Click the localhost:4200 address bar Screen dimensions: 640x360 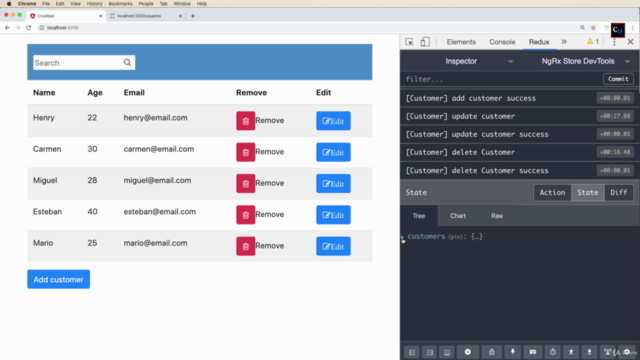306,28
